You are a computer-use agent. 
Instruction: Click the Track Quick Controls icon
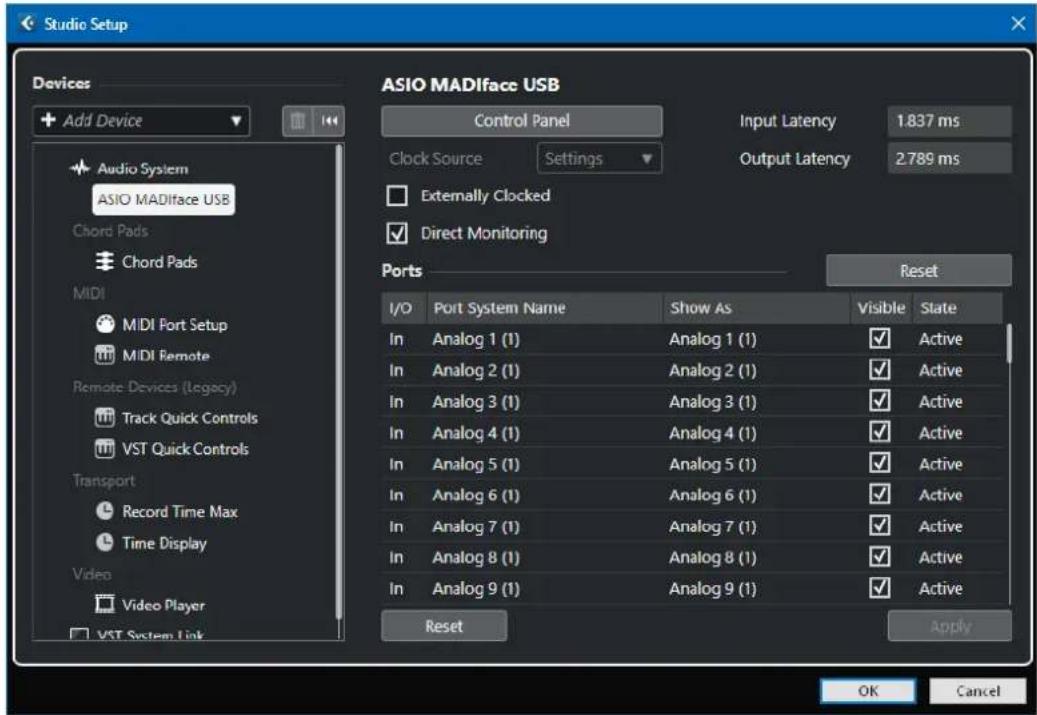104,417
